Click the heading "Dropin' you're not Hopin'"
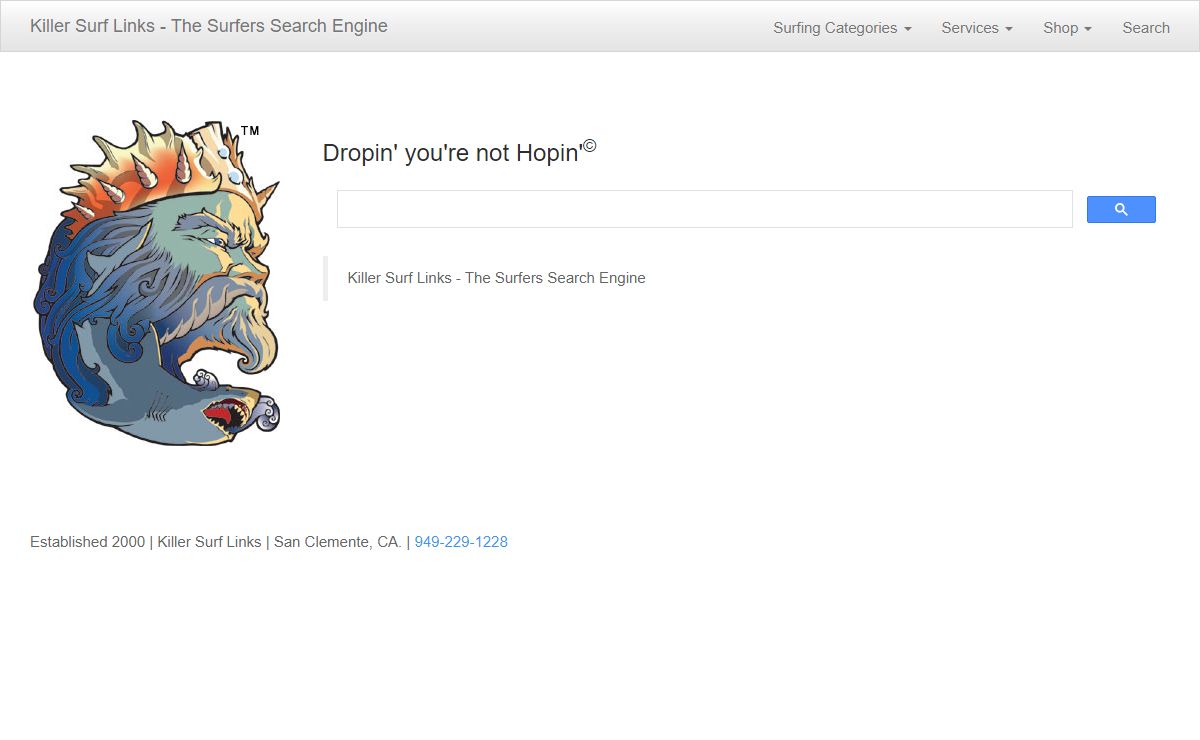The image size is (1200, 740). [459, 152]
